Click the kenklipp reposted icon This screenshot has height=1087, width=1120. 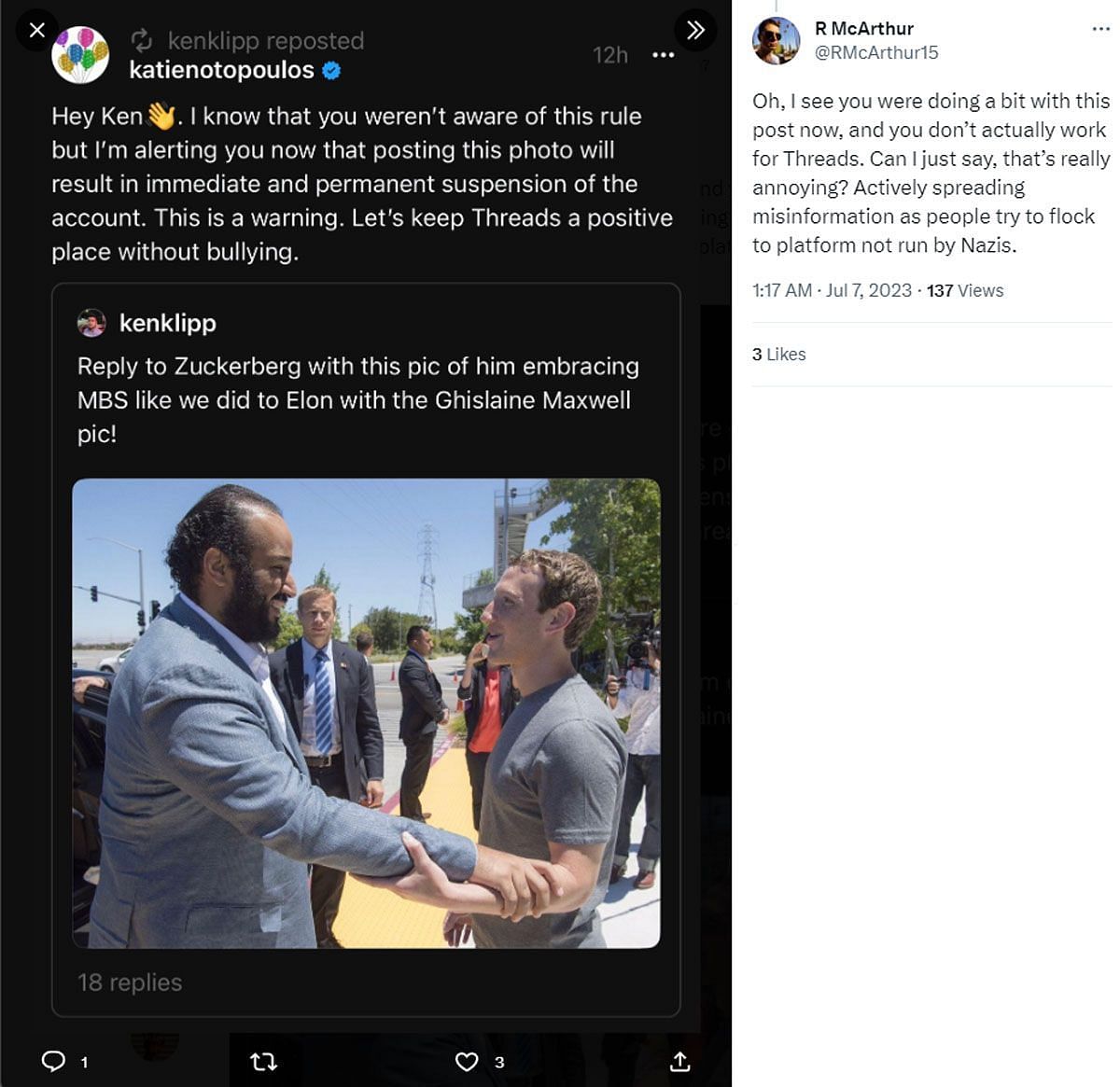pos(142,40)
